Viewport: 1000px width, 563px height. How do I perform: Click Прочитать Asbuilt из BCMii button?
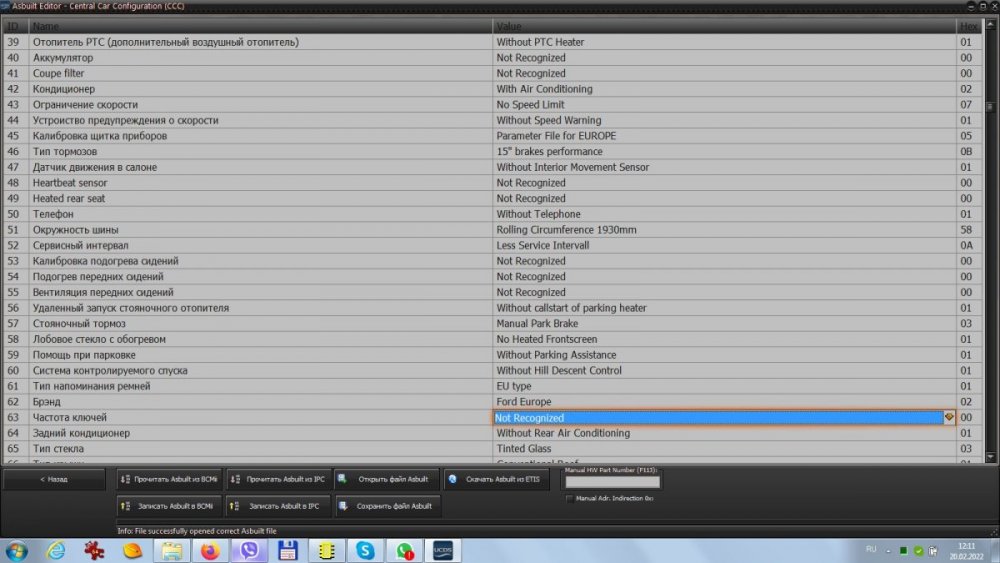[x=169, y=480]
